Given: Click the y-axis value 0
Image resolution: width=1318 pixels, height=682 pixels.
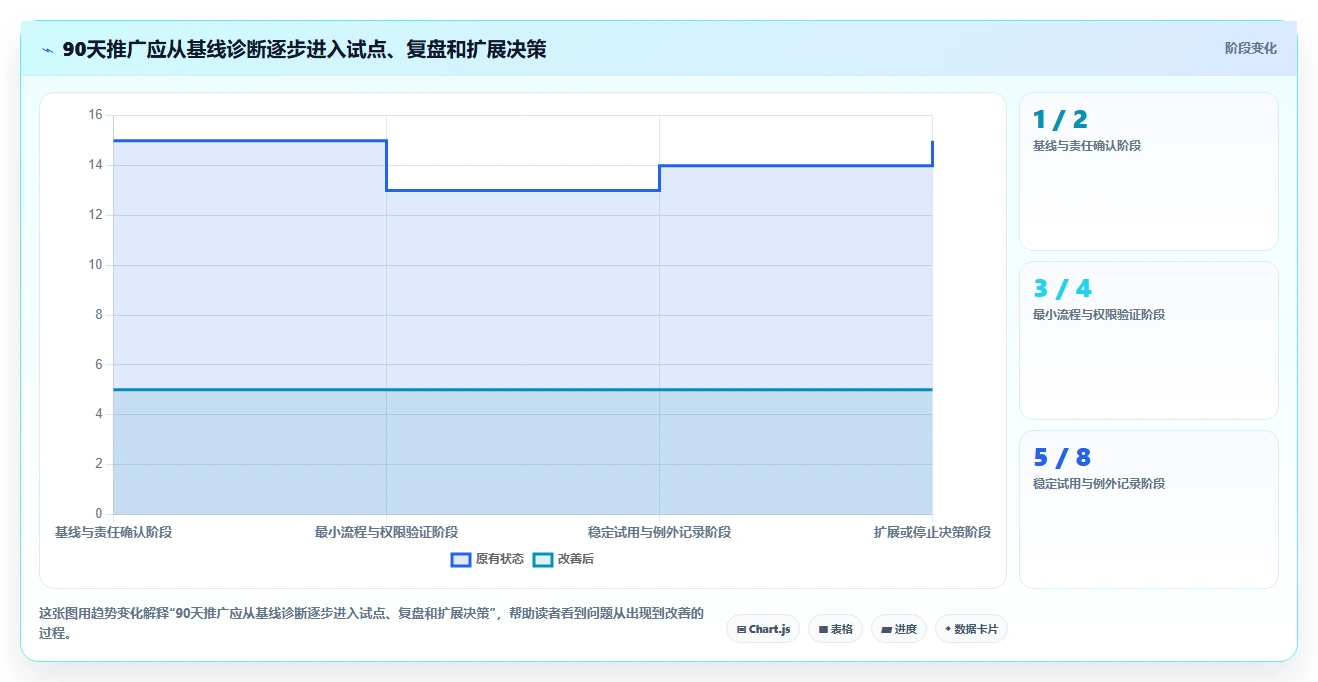Looking at the screenshot, I should [x=99, y=514].
